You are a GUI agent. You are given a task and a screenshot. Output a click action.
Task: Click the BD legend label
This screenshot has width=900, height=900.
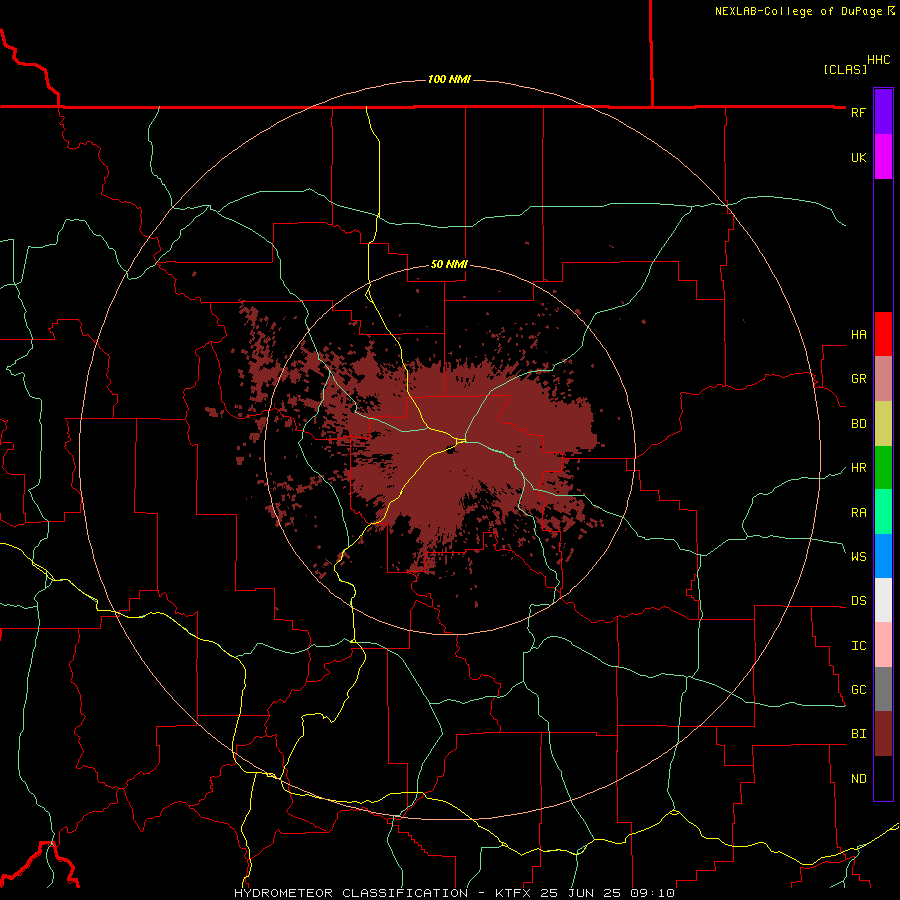point(859,424)
